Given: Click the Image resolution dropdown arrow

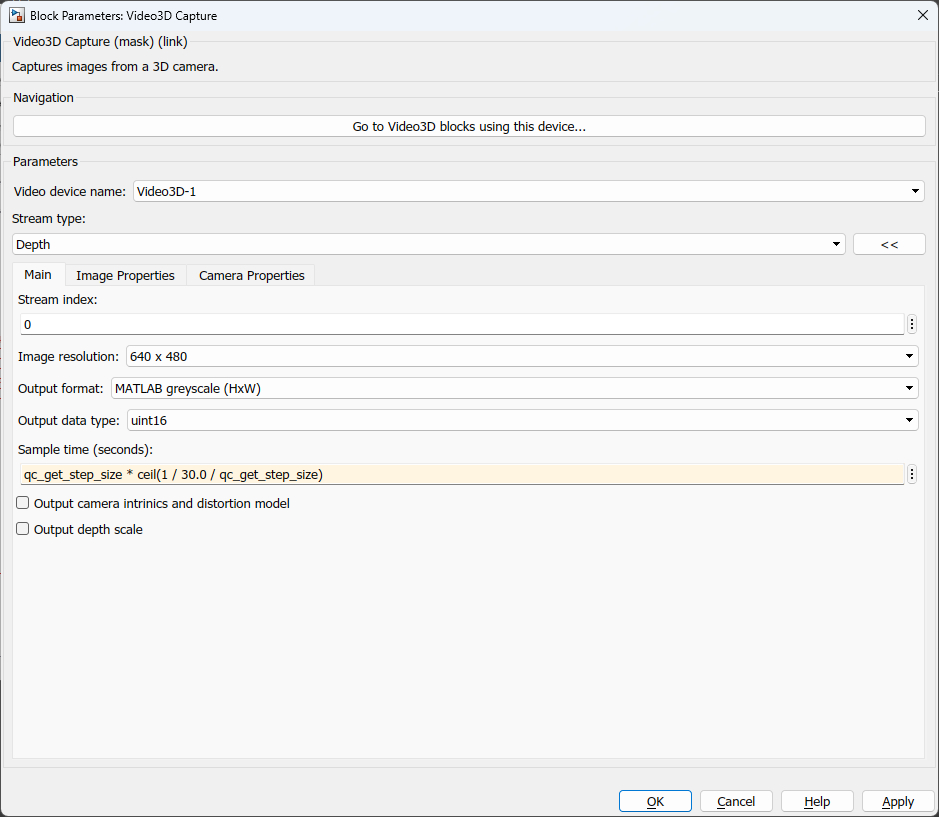Looking at the screenshot, I should (909, 355).
